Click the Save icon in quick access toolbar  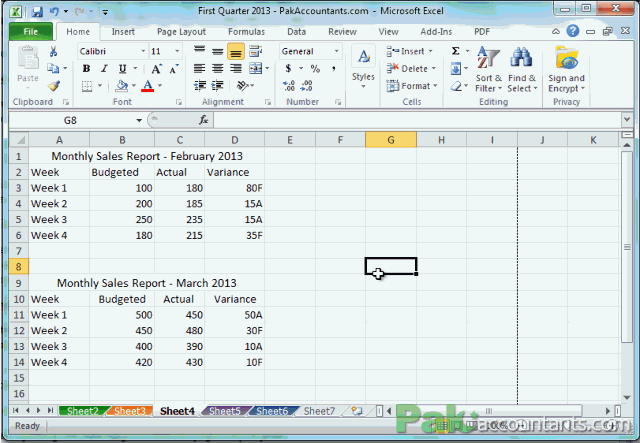tap(37, 11)
